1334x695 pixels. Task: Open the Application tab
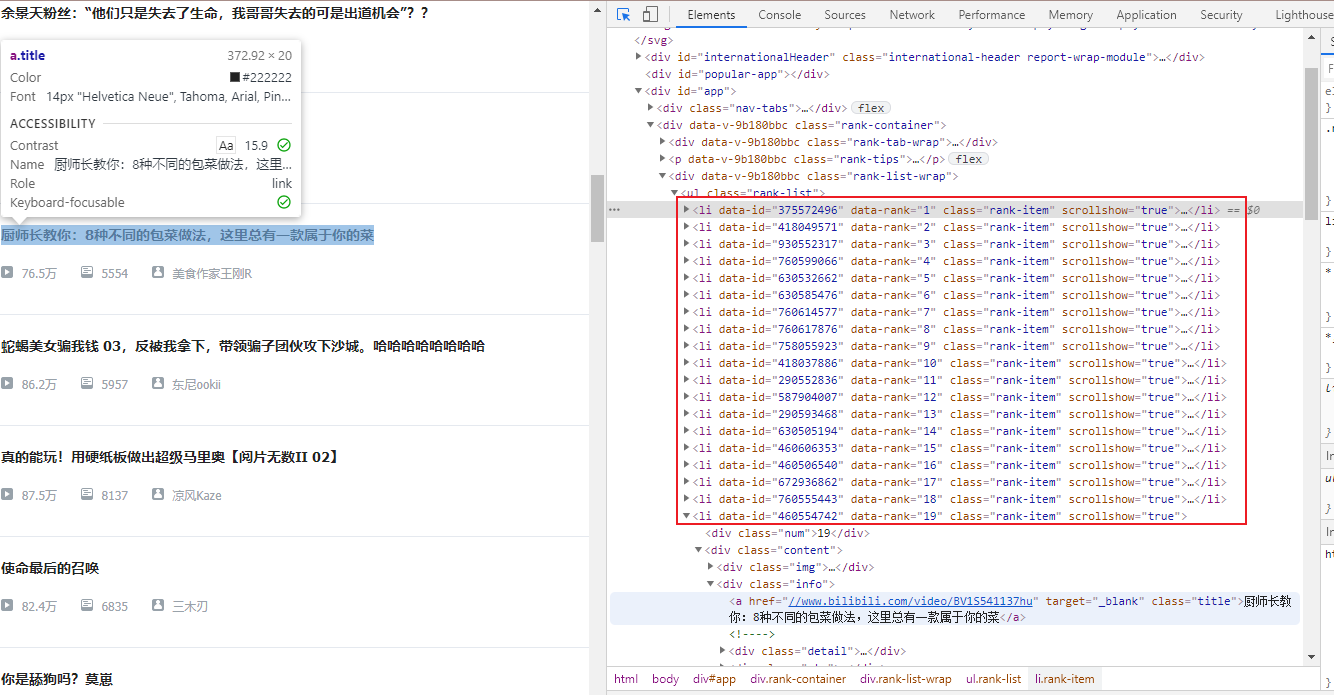(1146, 15)
